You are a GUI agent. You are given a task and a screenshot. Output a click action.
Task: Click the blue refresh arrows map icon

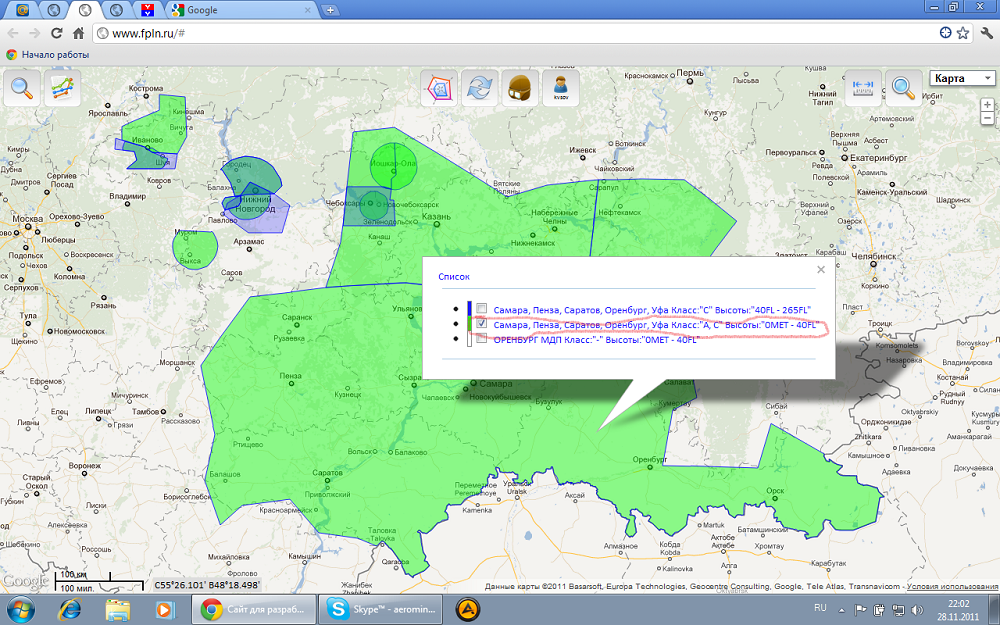(x=480, y=88)
